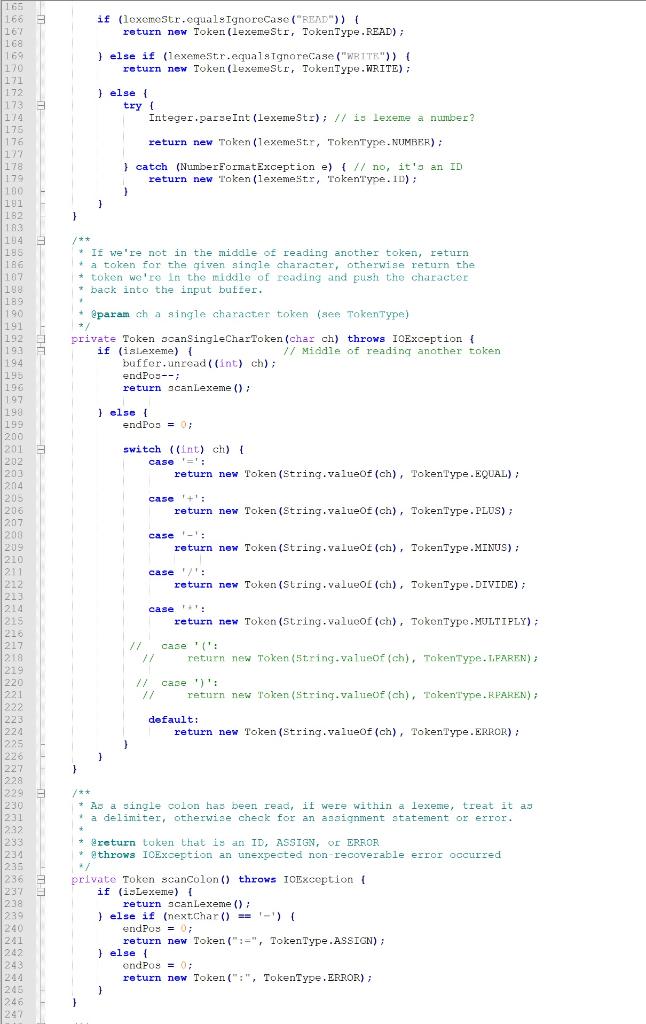Image resolution: width=646 pixels, height=1024 pixels.
Task: Click TokenType.ERROR on line 244
Action: tap(314, 978)
